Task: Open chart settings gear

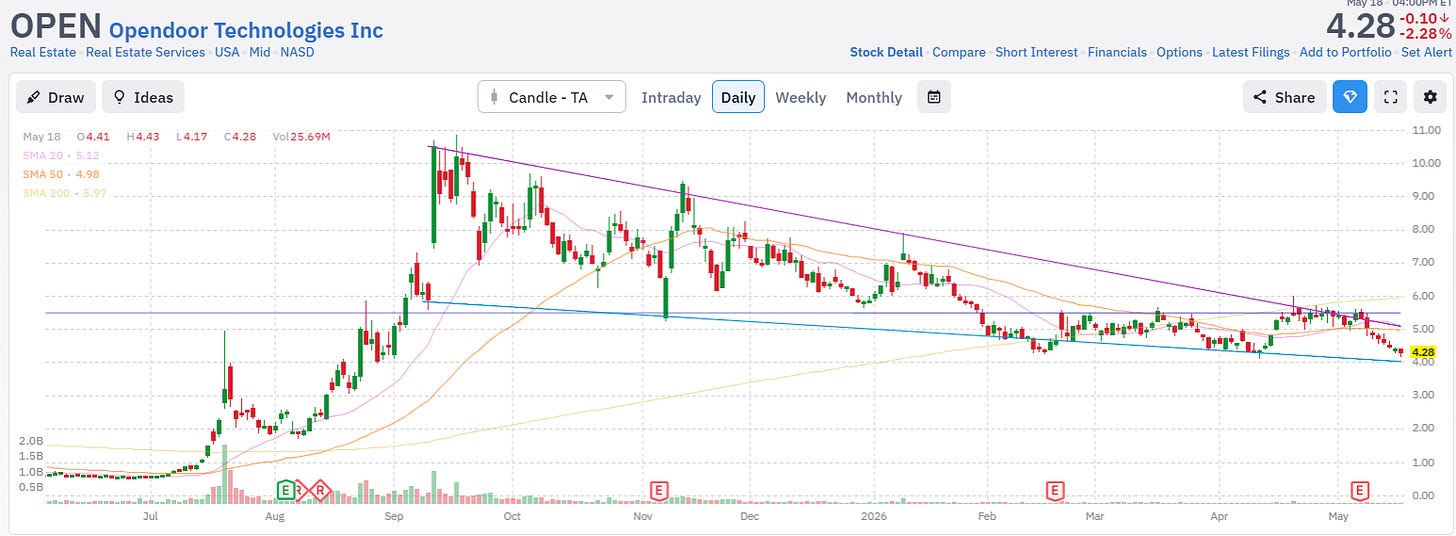Action: (1430, 97)
